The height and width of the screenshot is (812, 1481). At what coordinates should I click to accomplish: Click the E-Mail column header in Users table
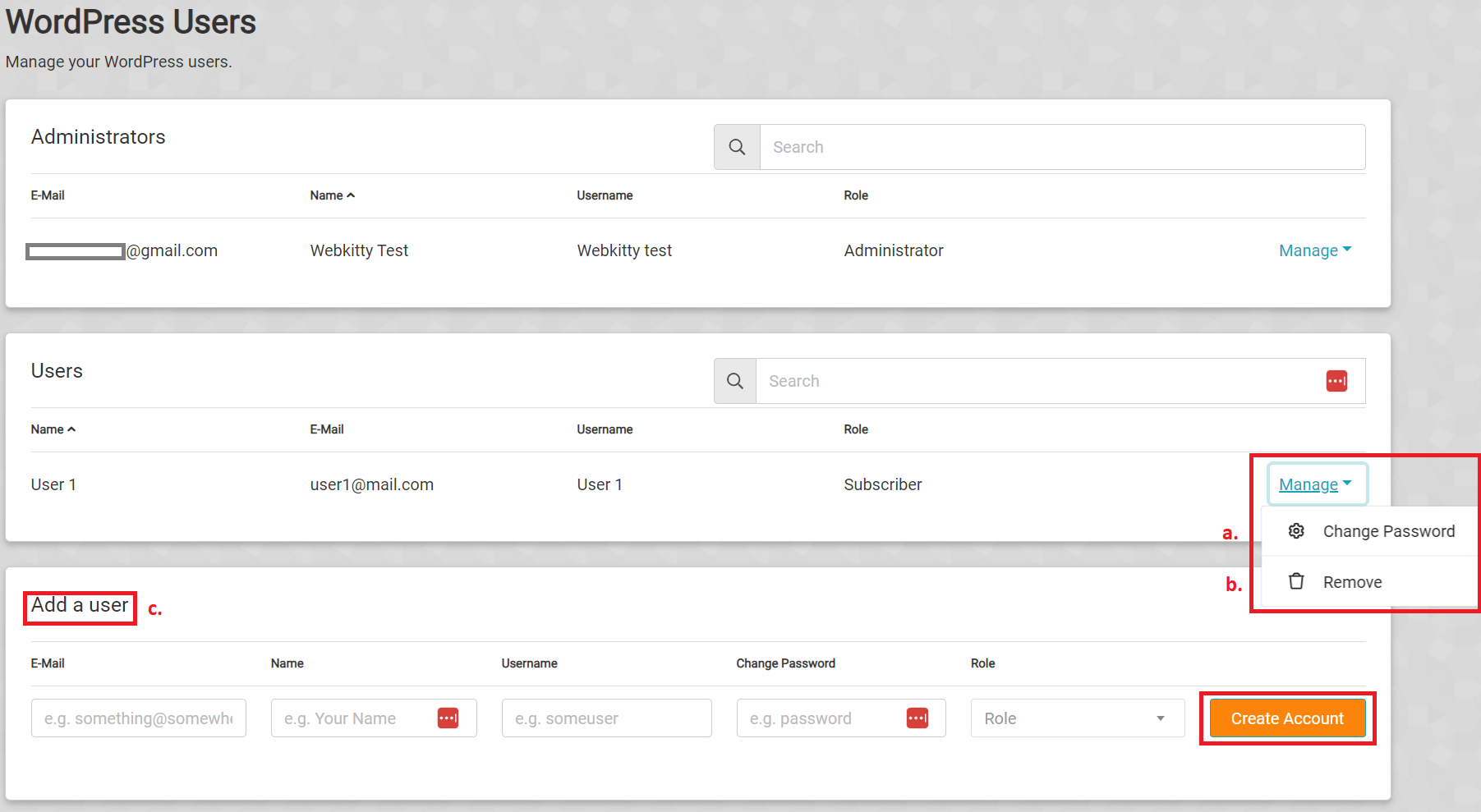pos(327,429)
